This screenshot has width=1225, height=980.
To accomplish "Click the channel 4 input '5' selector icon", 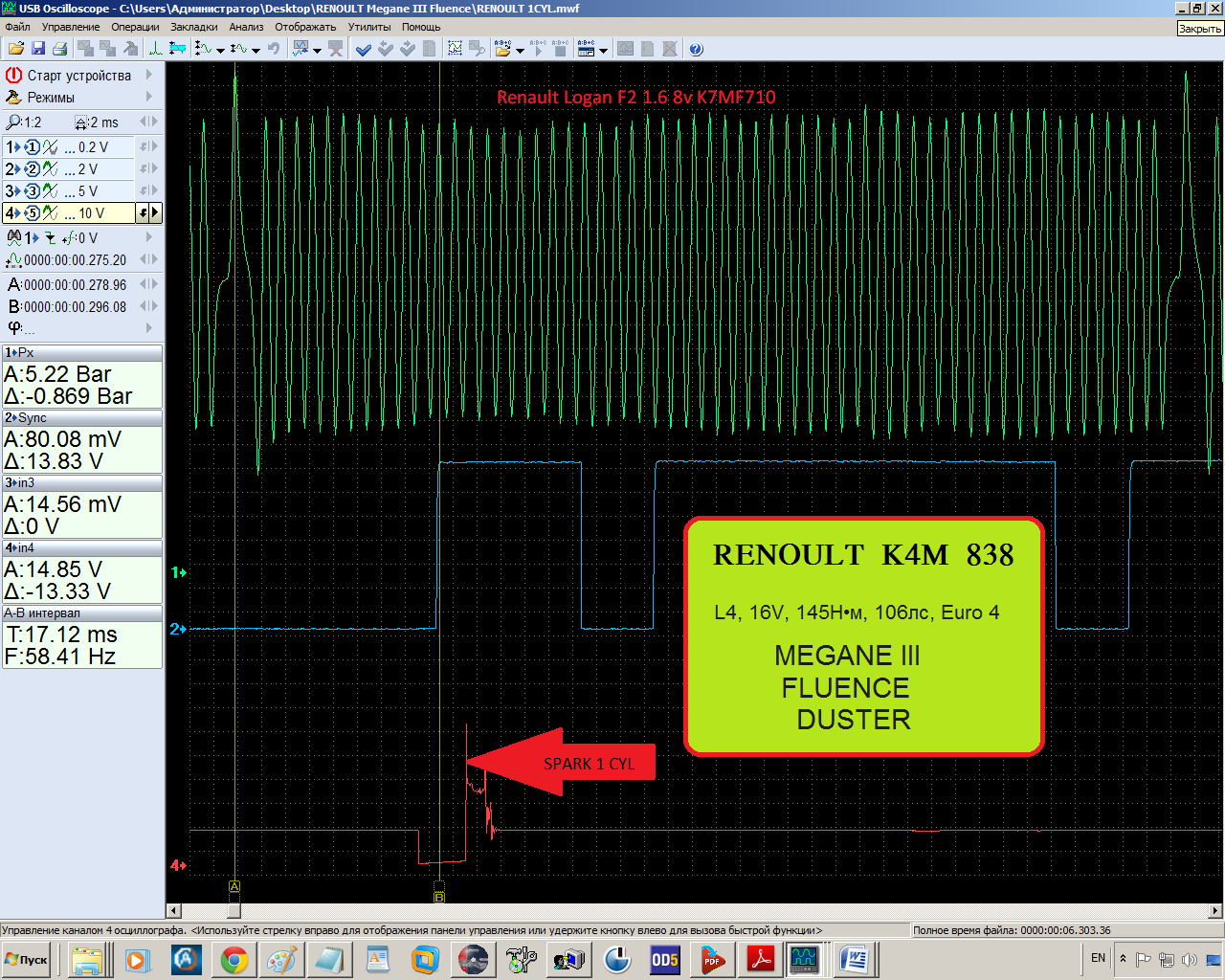I will (x=32, y=213).
